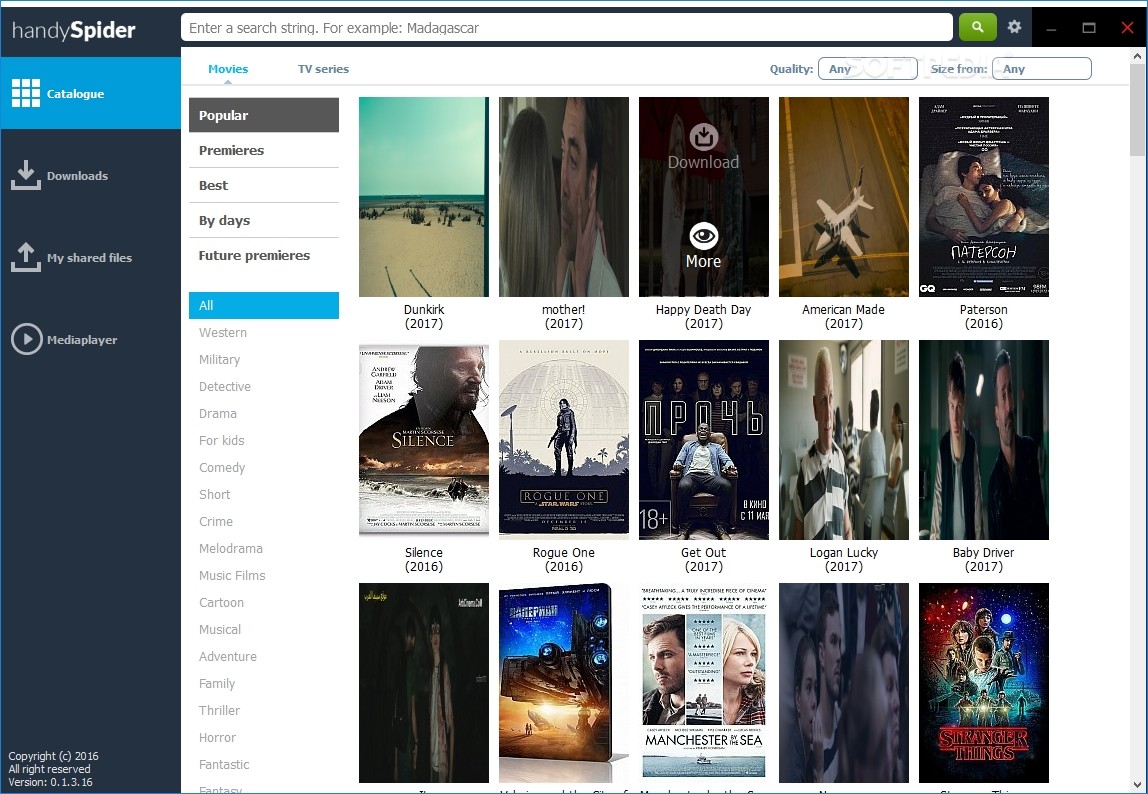Screen dimensions: 1148x794
Task: Open the Quality dropdown
Action: pos(868,69)
